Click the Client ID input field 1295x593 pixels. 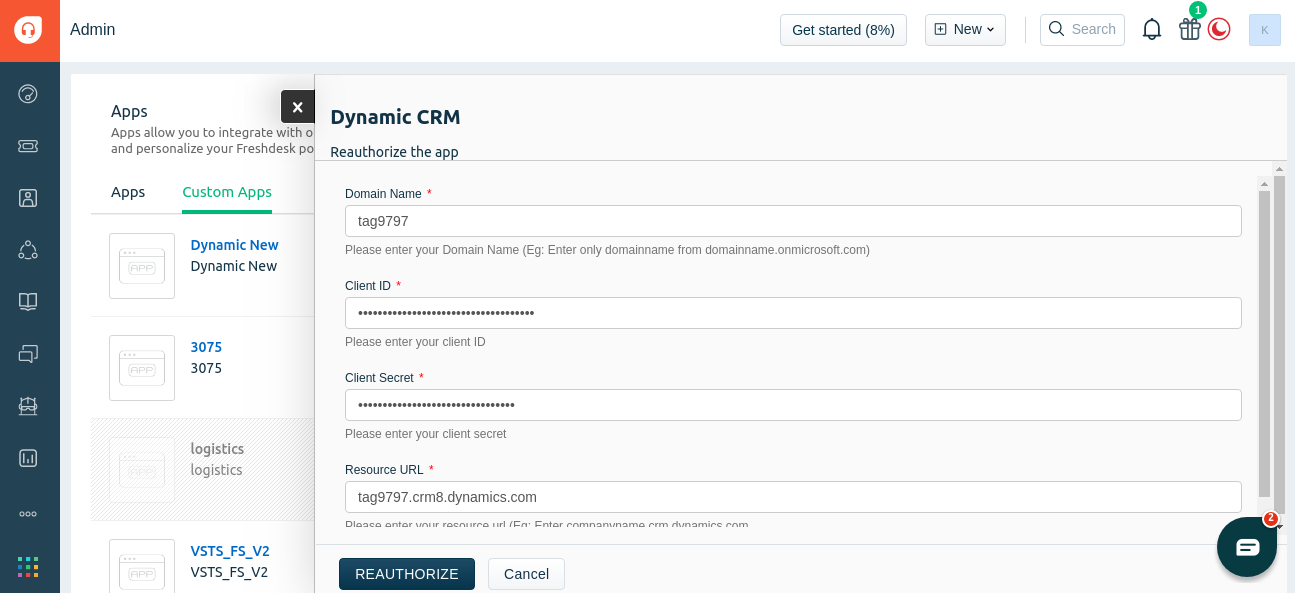793,313
